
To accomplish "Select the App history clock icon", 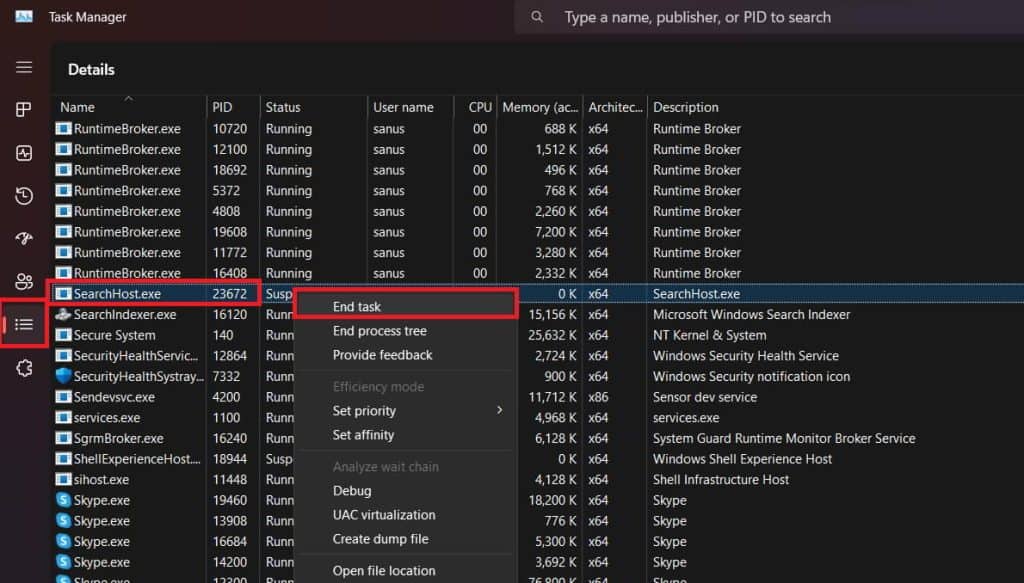I will (24, 196).
